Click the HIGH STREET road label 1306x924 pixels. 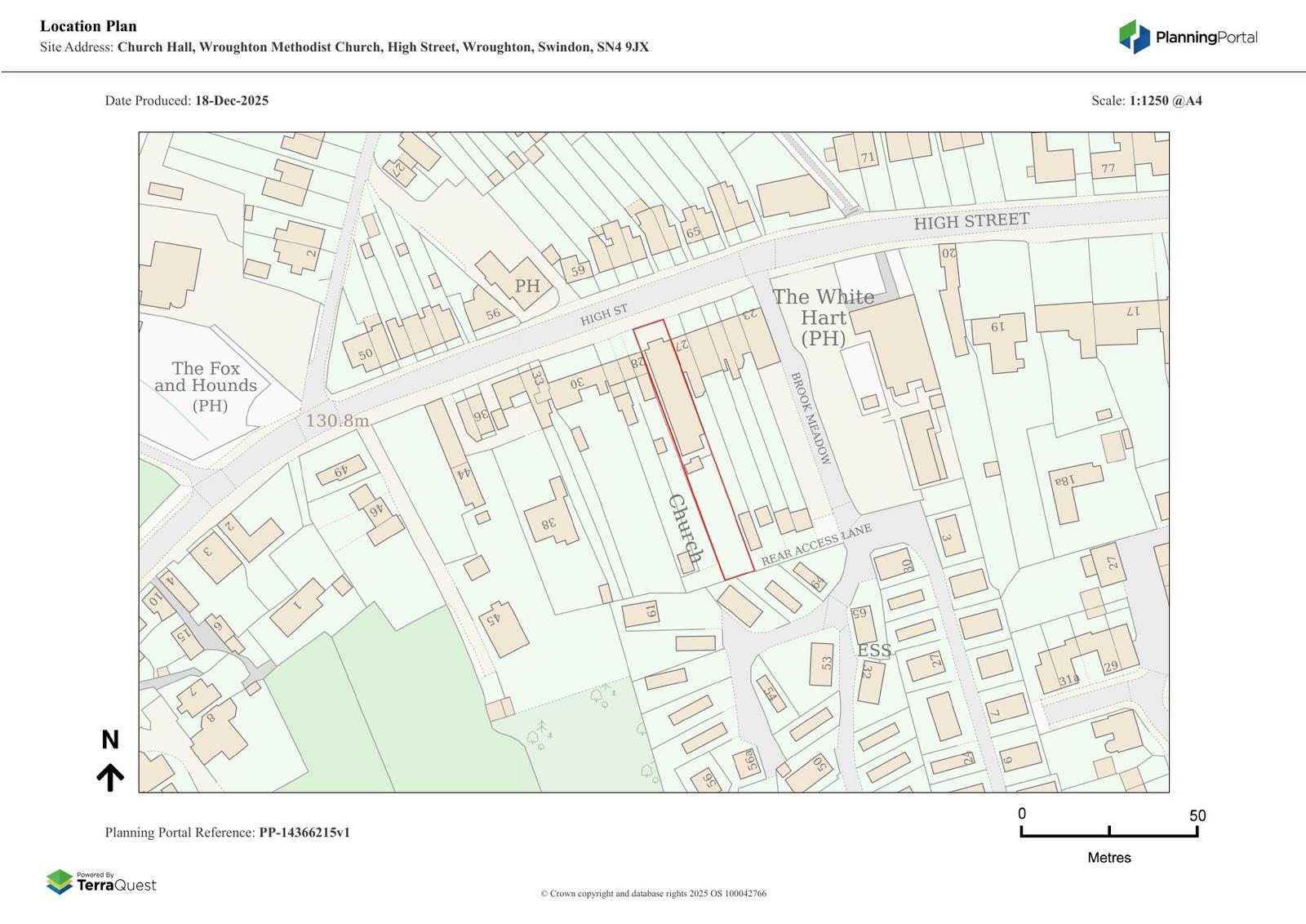(x=971, y=221)
